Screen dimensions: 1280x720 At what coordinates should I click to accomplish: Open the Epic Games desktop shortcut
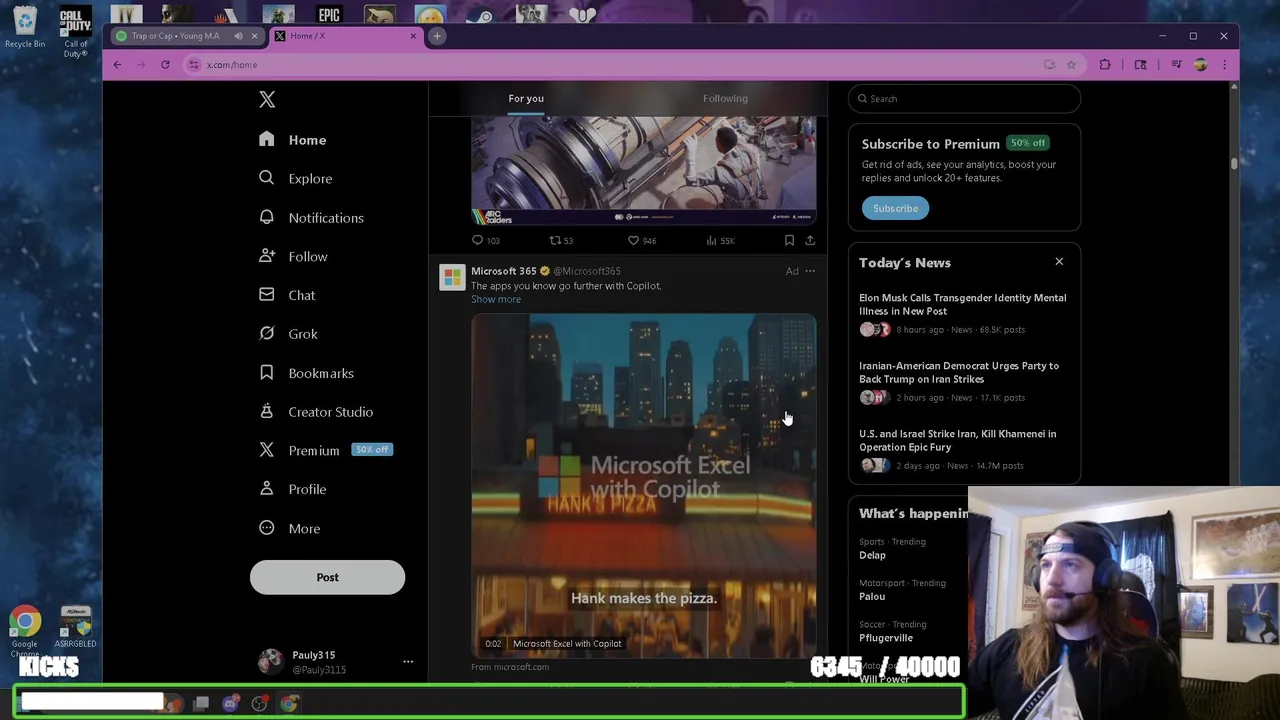click(x=329, y=14)
